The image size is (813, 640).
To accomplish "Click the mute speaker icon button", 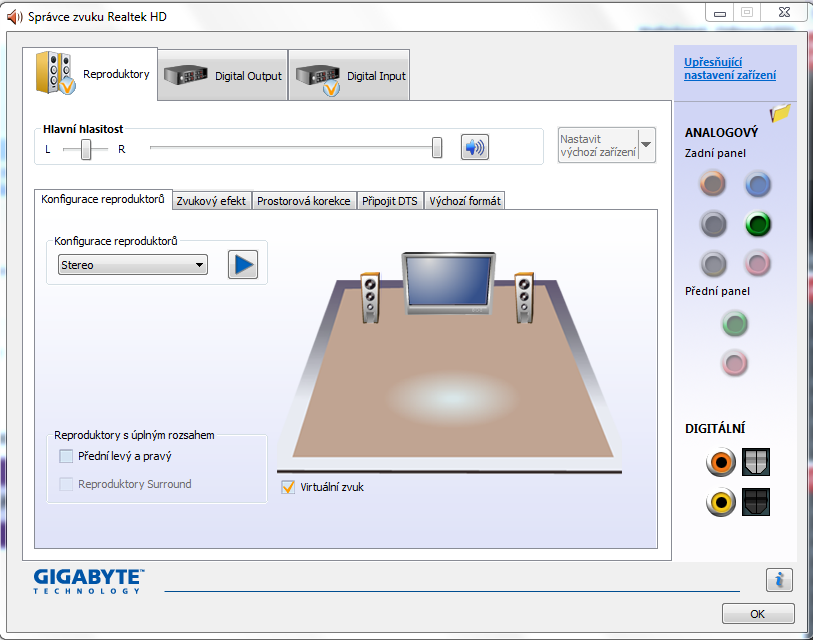I will point(474,147).
